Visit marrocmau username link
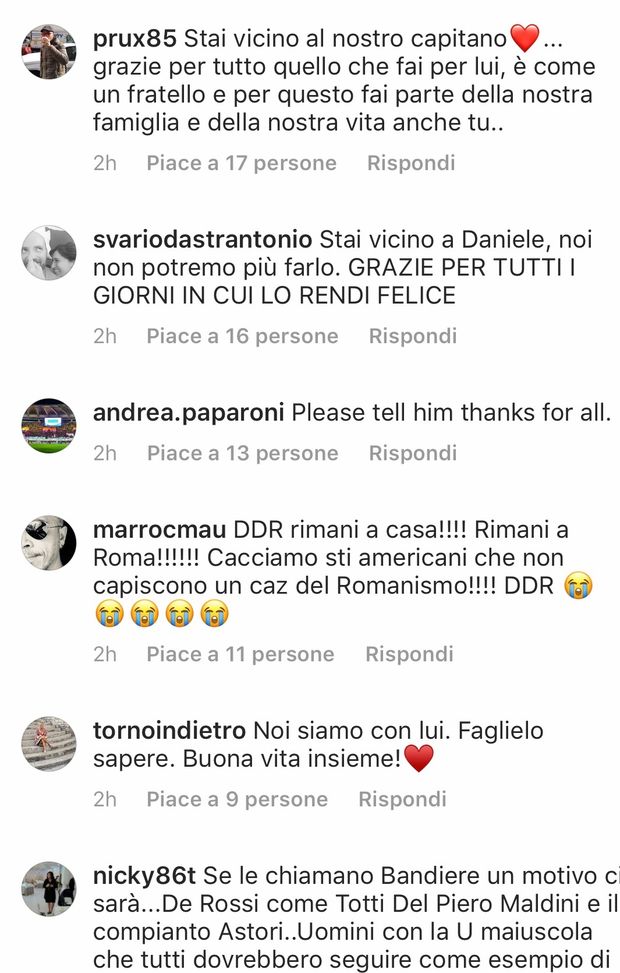Screen dimensions: 620x973 159,530
